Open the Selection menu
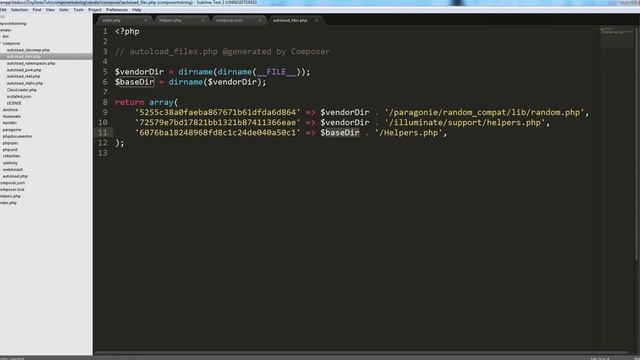This screenshot has width=640, height=360. coord(19,9)
